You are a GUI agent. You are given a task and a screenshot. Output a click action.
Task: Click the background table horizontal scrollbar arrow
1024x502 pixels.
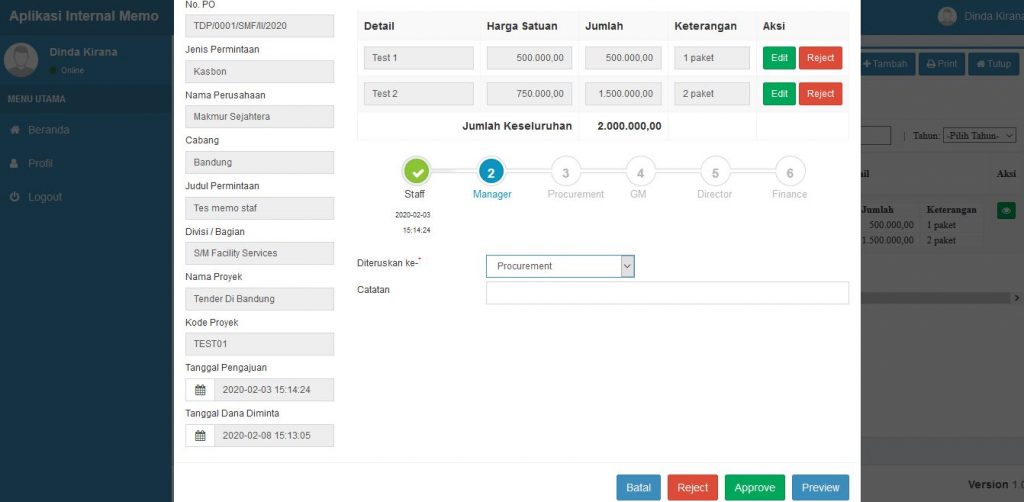(1017, 298)
